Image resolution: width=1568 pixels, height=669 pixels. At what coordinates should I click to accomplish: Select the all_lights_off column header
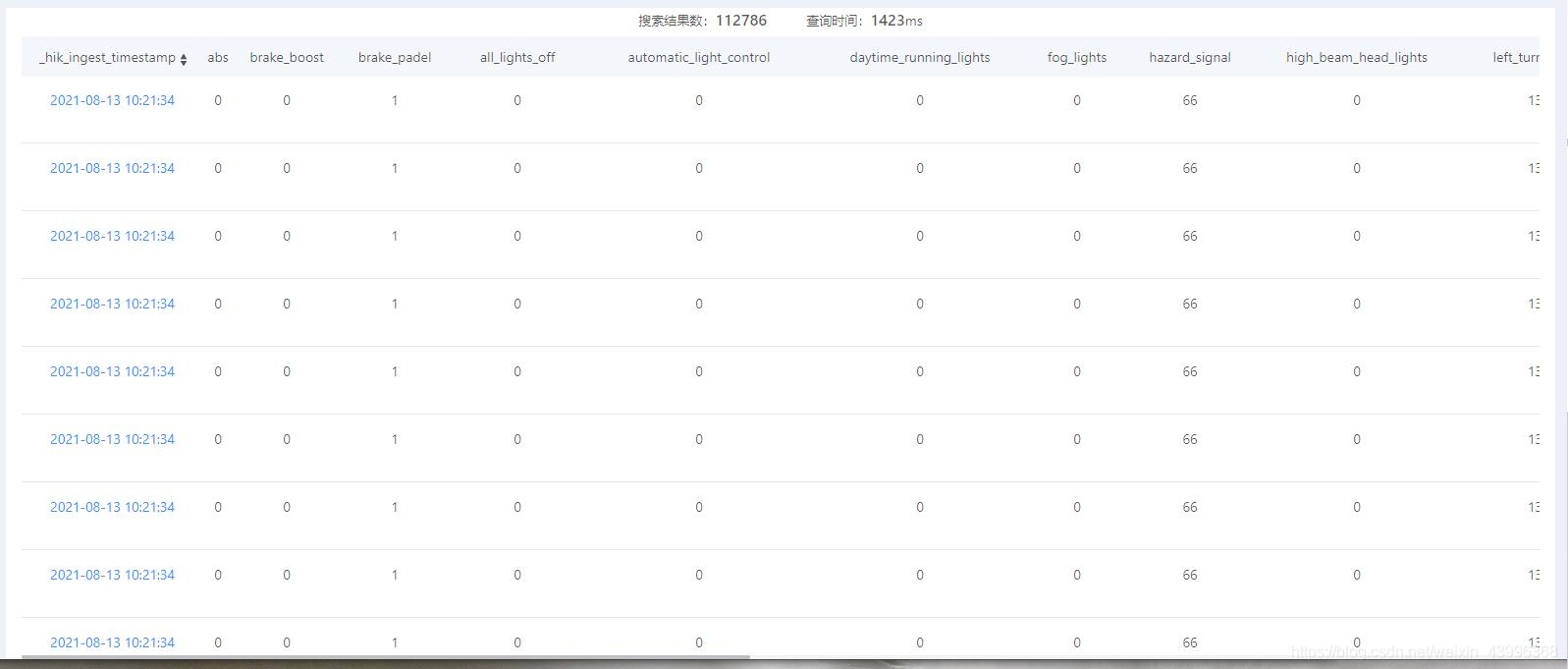517,58
